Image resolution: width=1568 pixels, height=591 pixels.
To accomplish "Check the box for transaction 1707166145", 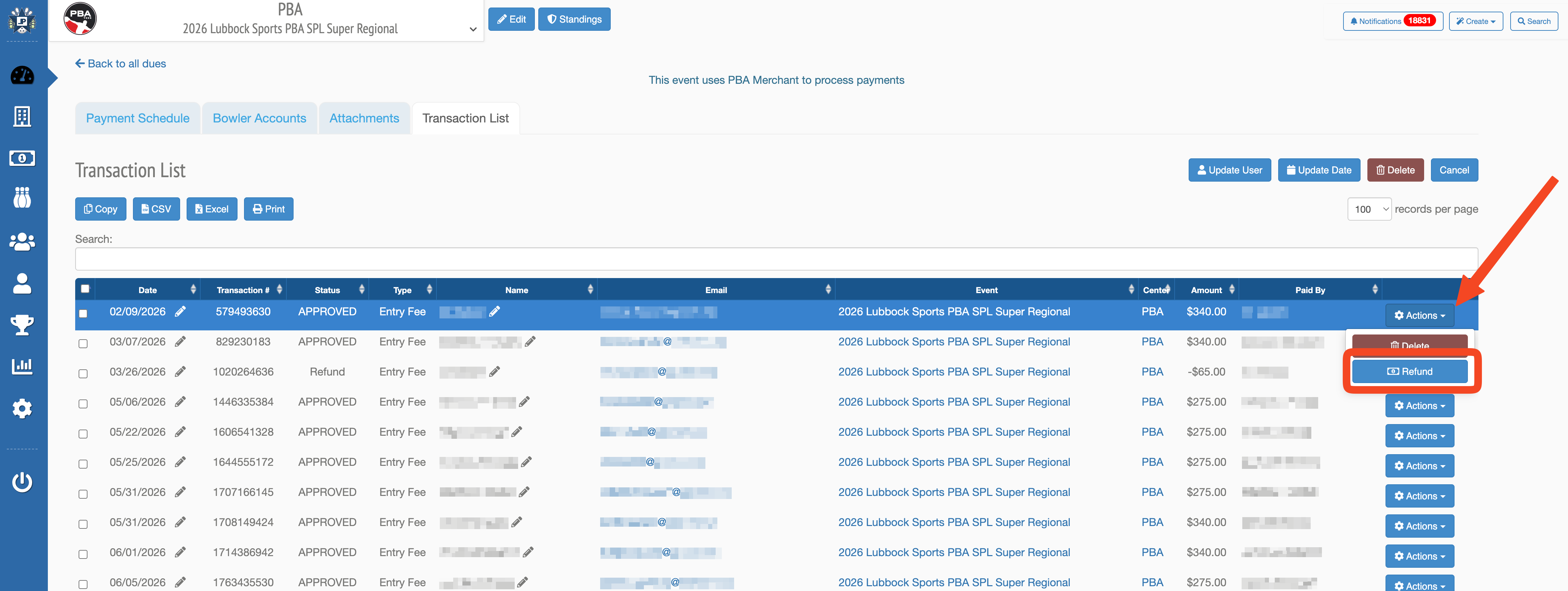I will pos(83,494).
